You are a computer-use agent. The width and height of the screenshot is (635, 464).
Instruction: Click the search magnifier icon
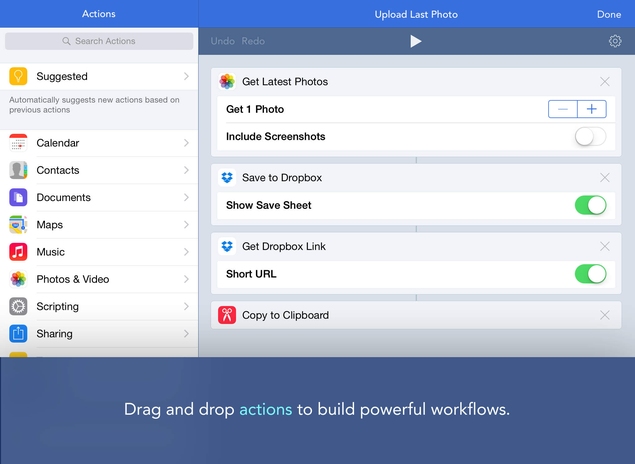point(66,41)
